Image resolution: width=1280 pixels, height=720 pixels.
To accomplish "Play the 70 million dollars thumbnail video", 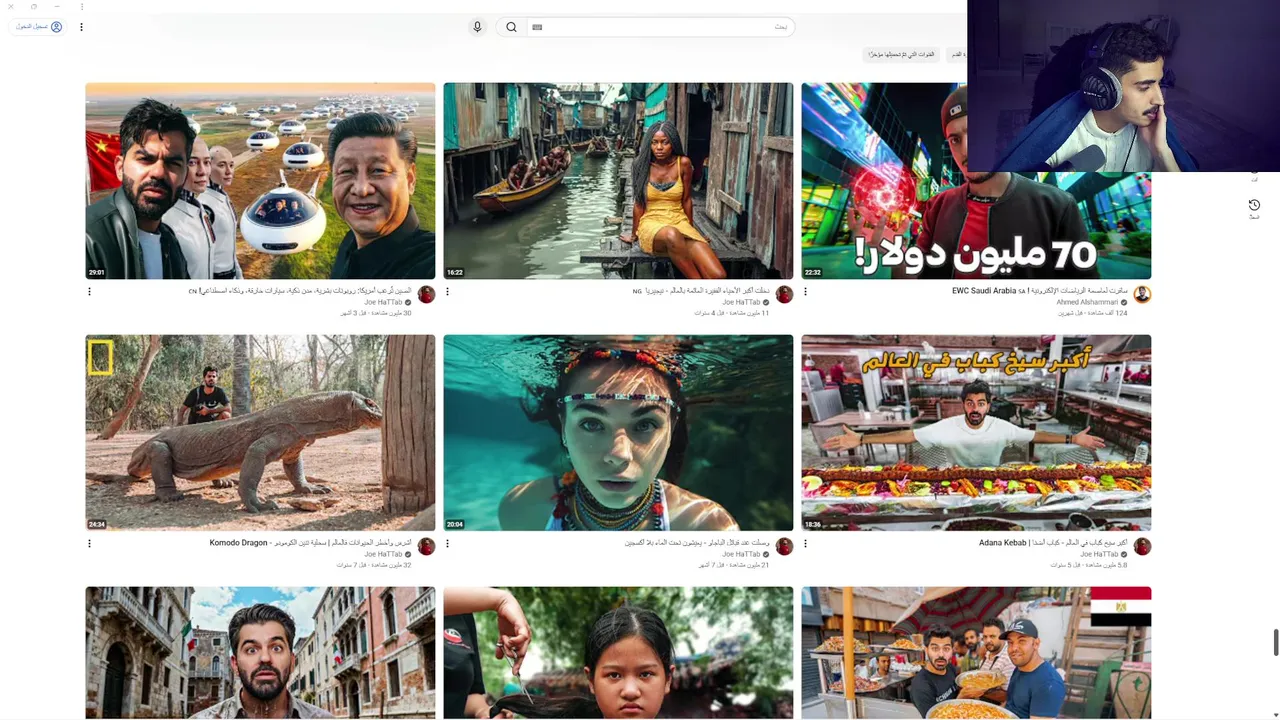I will coord(976,181).
